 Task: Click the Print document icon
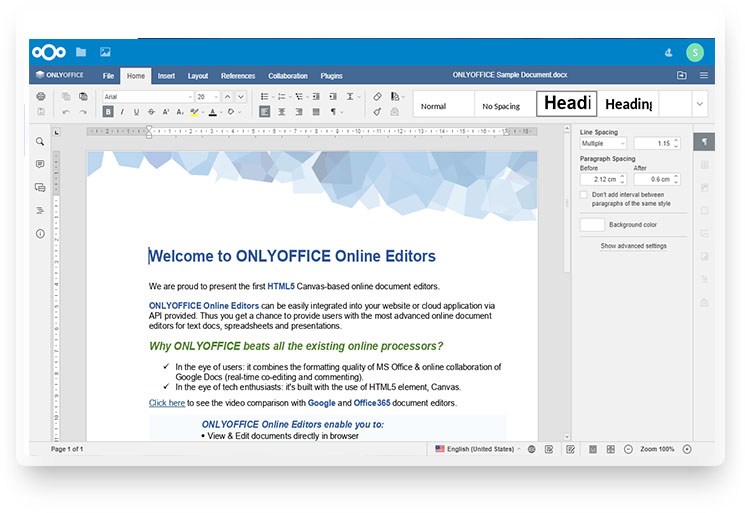pyautogui.click(x=41, y=96)
